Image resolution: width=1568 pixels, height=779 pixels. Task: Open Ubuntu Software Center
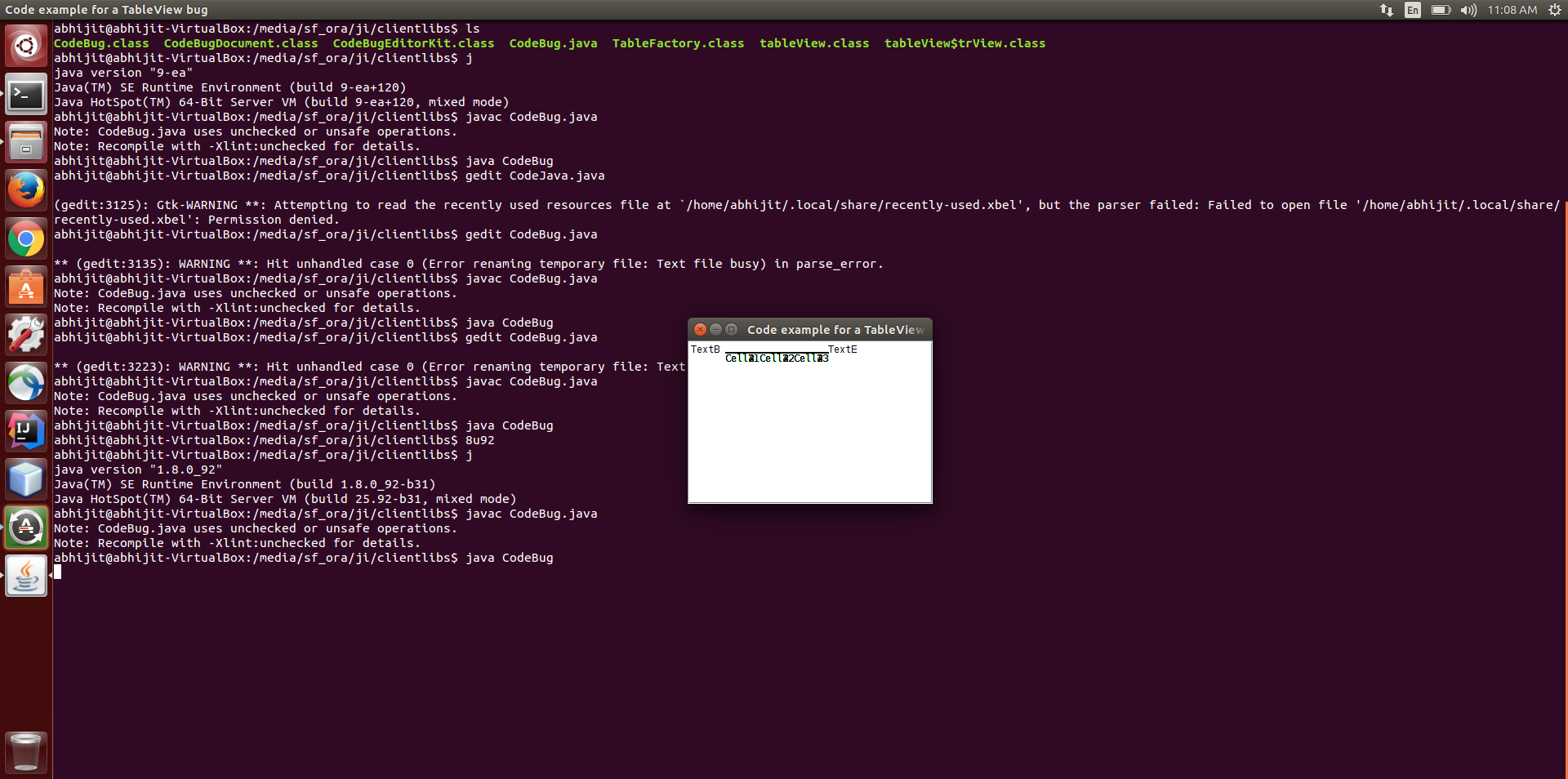(x=26, y=287)
